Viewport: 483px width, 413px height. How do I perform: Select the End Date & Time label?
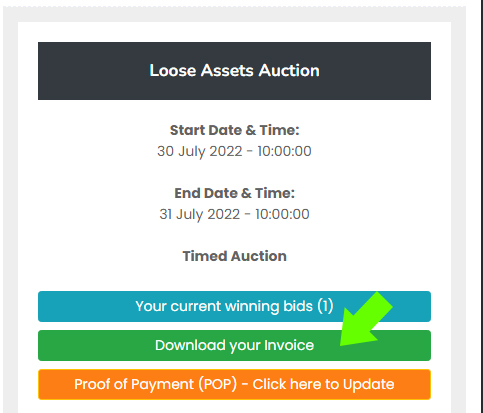click(x=235, y=193)
